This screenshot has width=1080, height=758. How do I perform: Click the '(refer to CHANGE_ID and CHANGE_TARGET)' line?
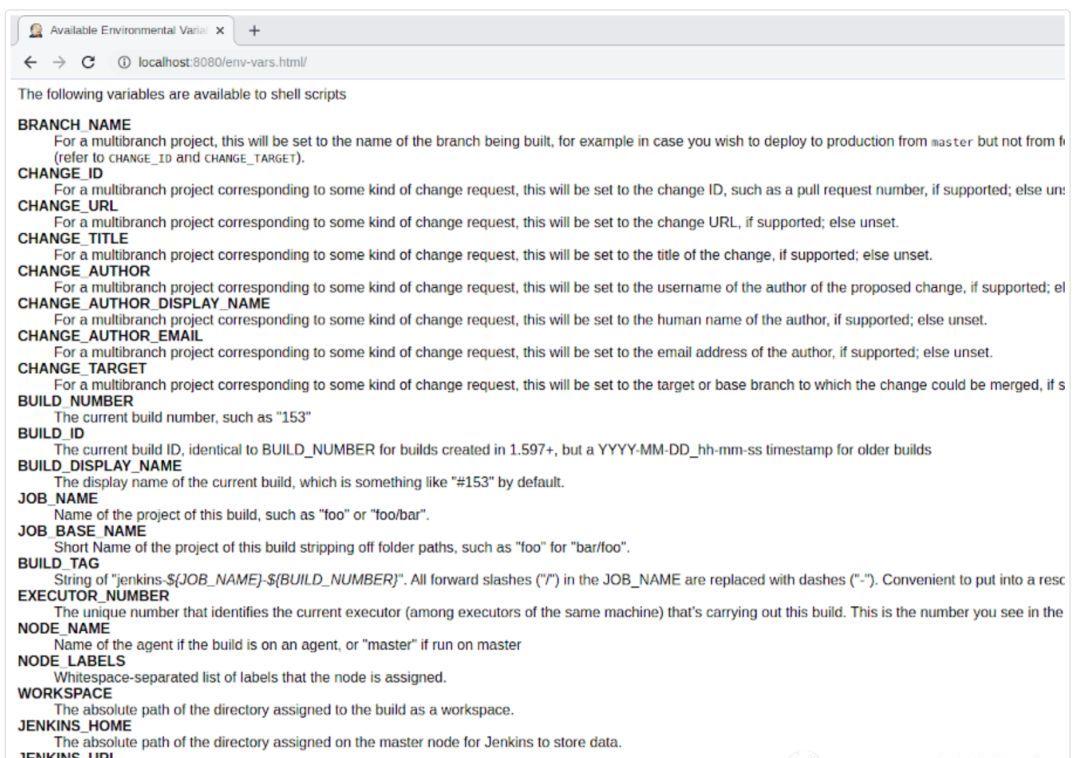pos(179,158)
